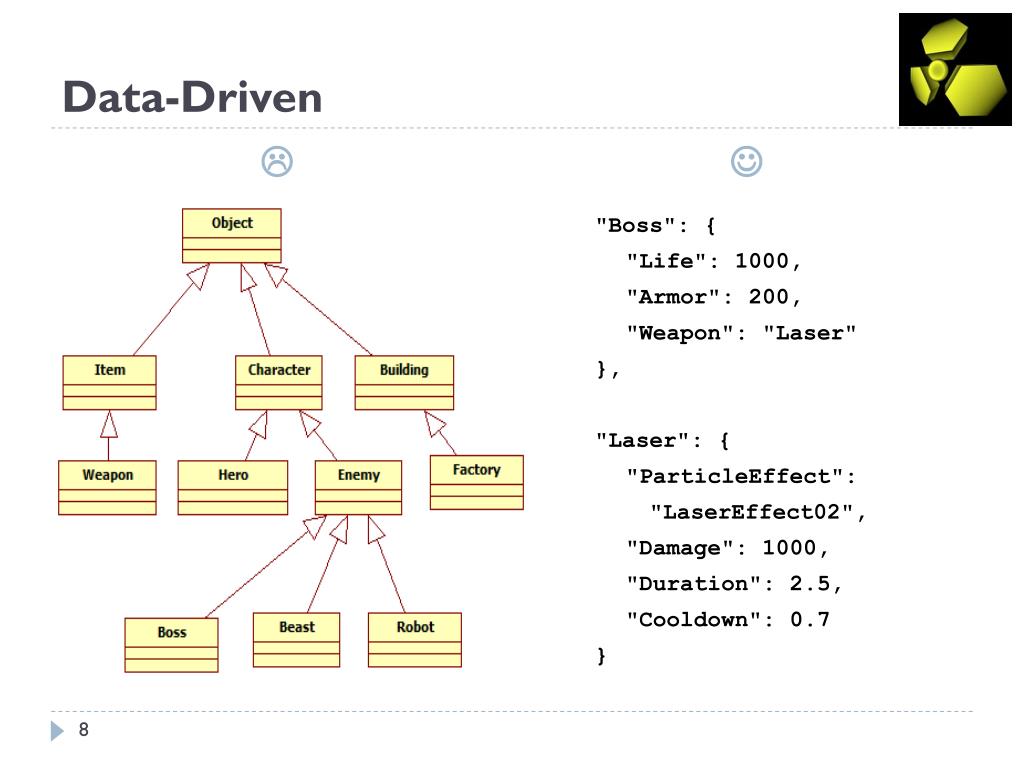This screenshot has width=1024, height=768.
Task: Select the Enemy class box
Action: coord(359,488)
